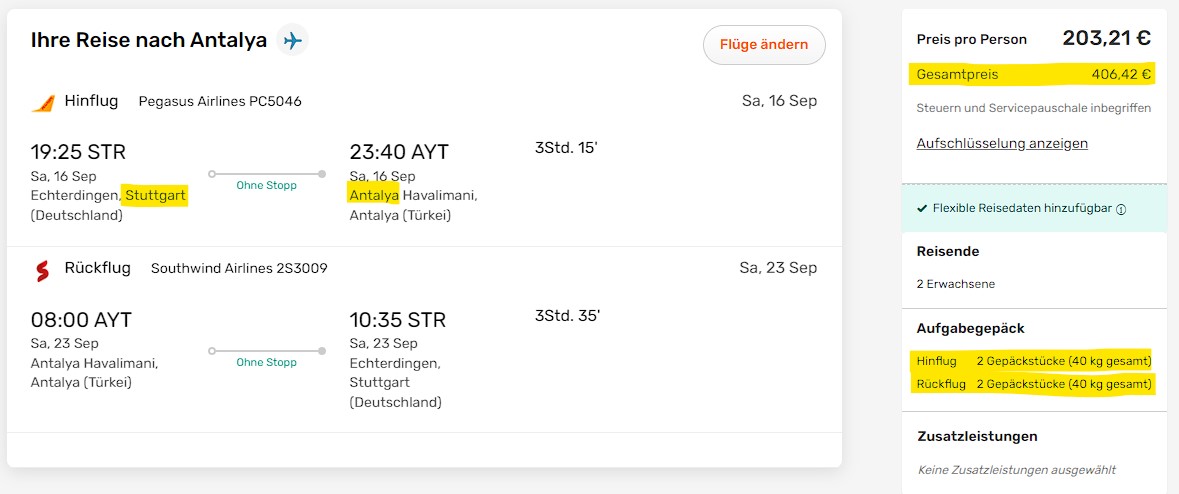Screen dimensions: 1179x494
Task: Click the Southwind Airlines logo icon
Action: (x=43, y=269)
